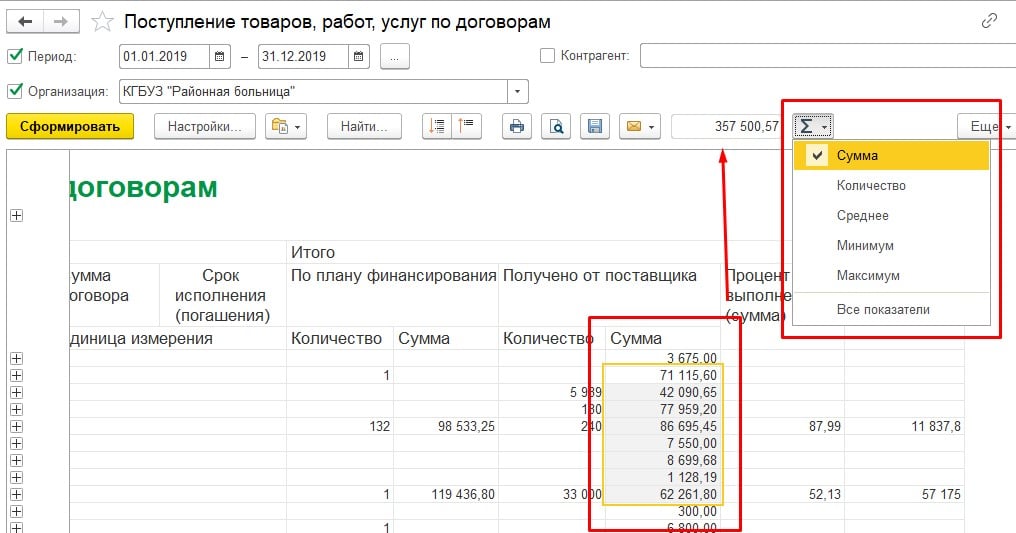
Task: Select Среднее from the aggregate menu
Action: (862, 215)
